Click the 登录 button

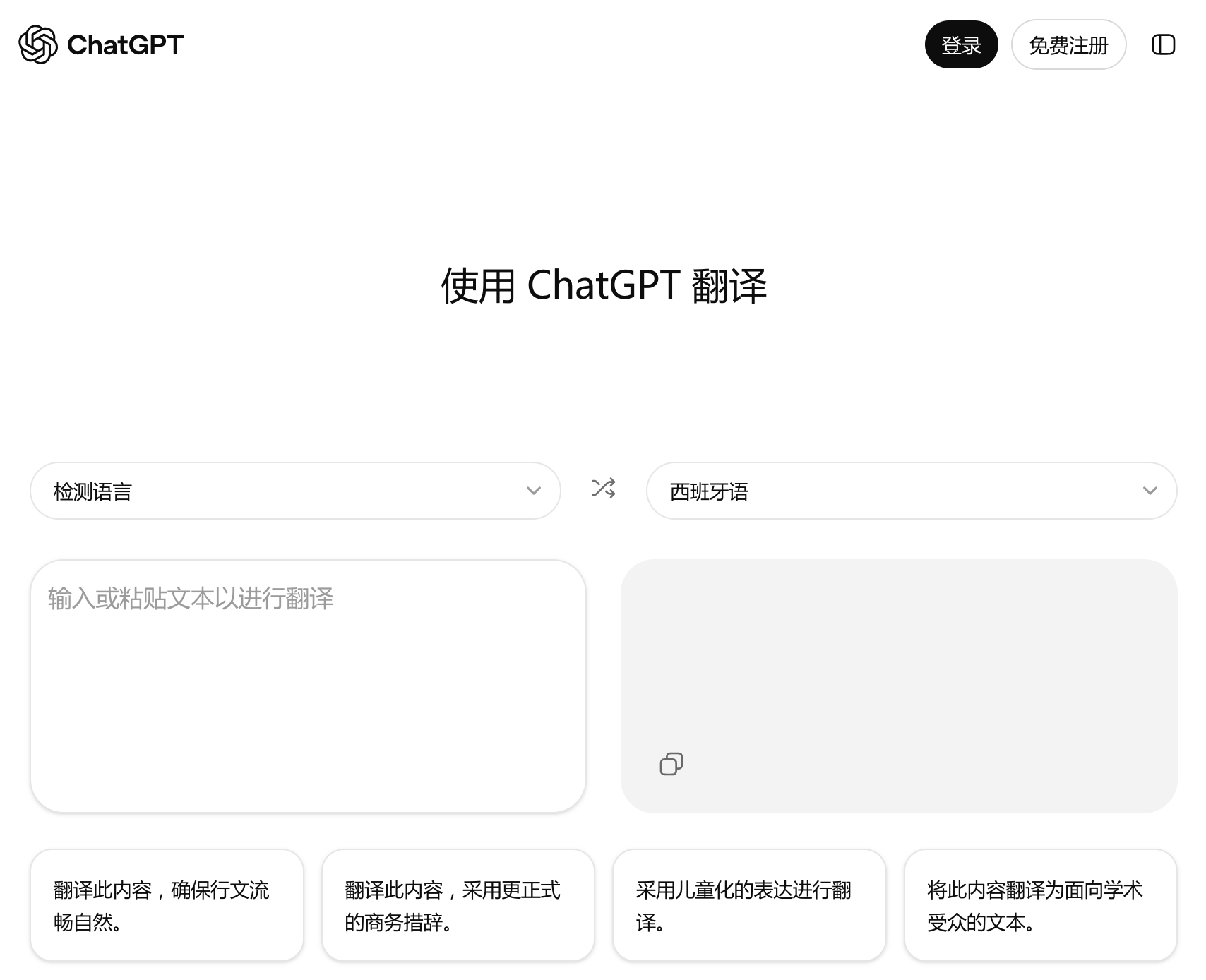pyautogui.click(x=961, y=44)
